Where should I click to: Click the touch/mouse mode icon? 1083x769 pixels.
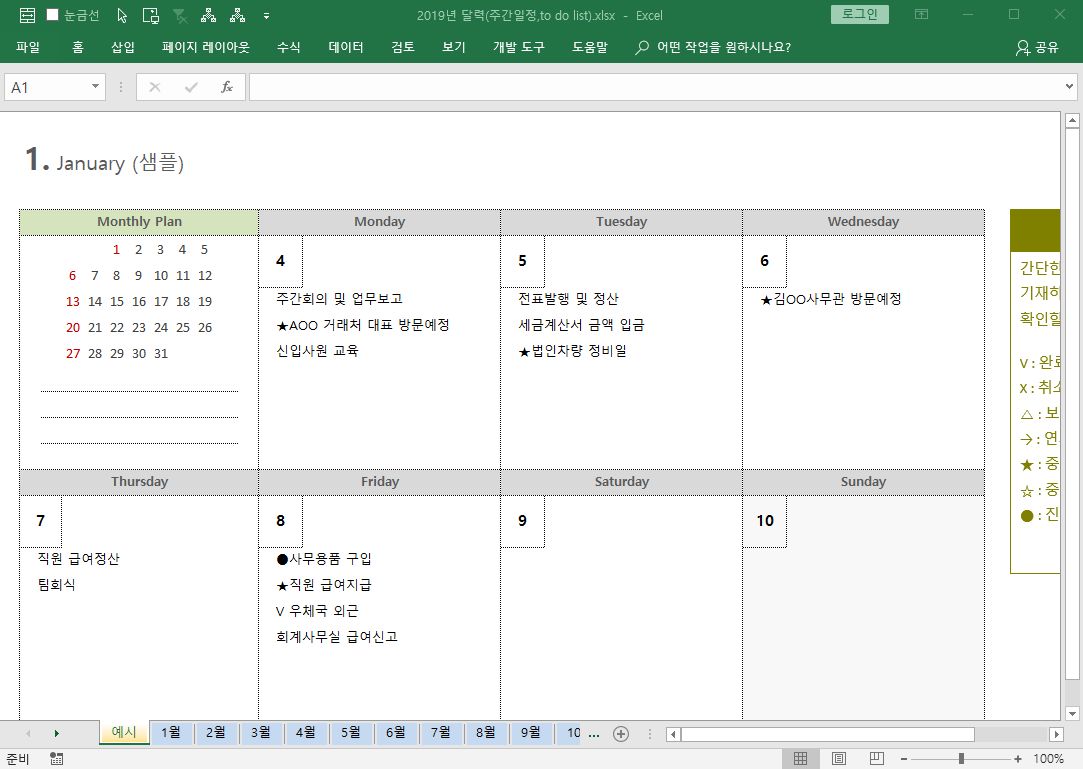click(151, 15)
